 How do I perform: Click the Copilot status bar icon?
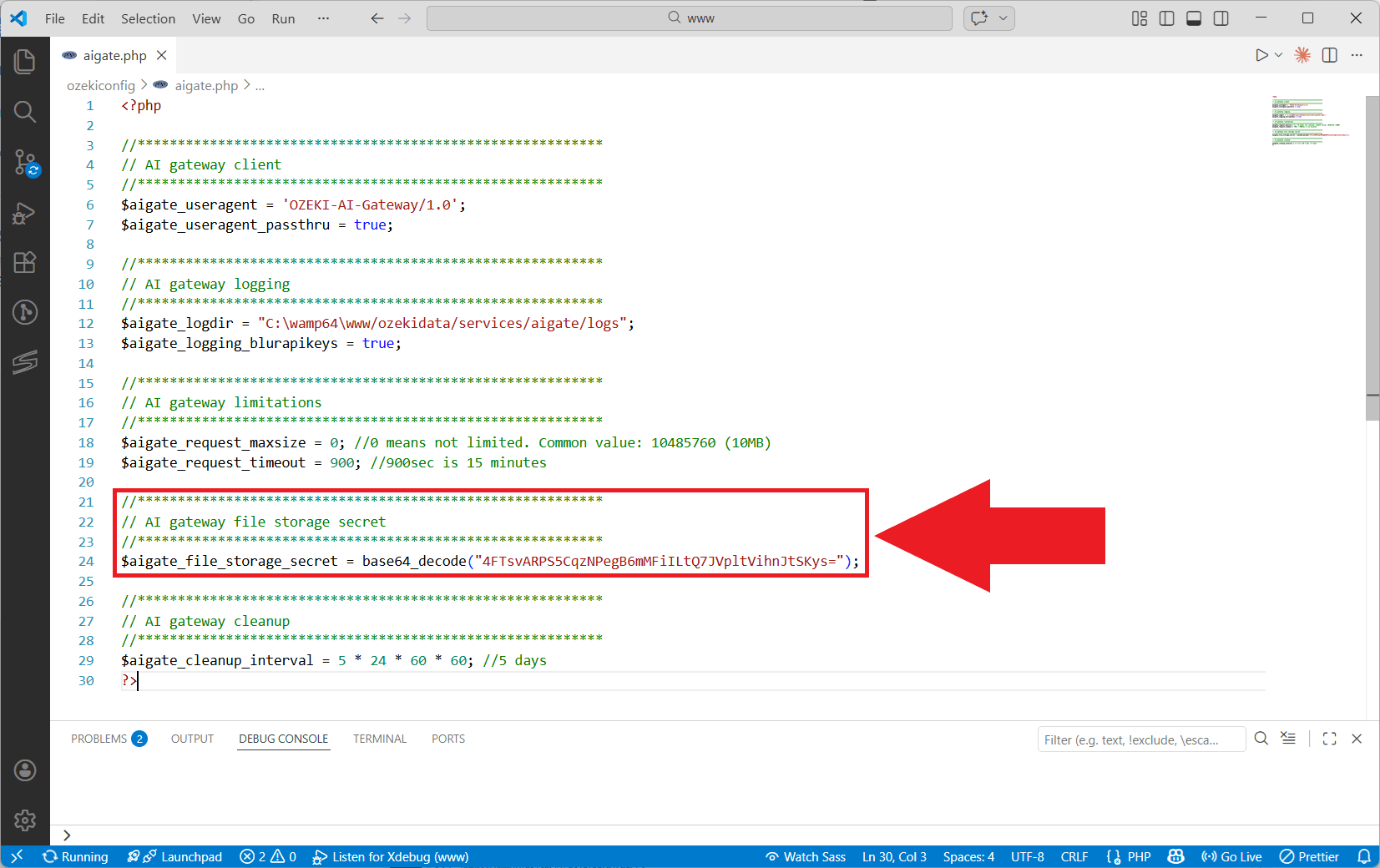(x=1176, y=856)
